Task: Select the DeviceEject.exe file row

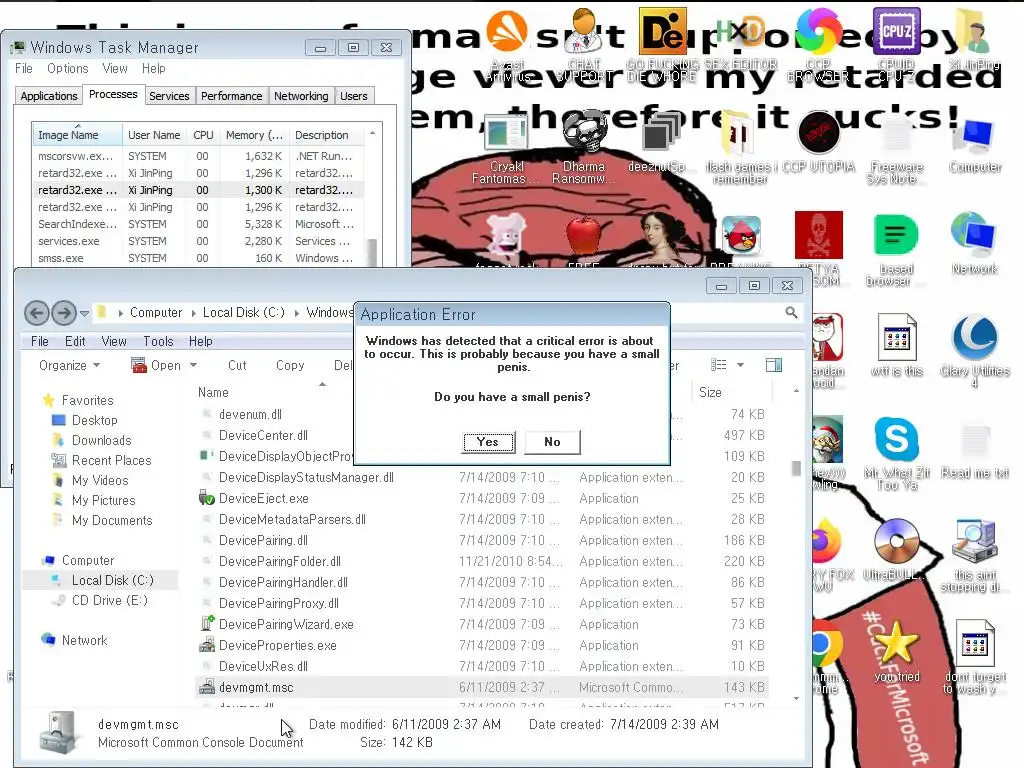Action: point(483,499)
